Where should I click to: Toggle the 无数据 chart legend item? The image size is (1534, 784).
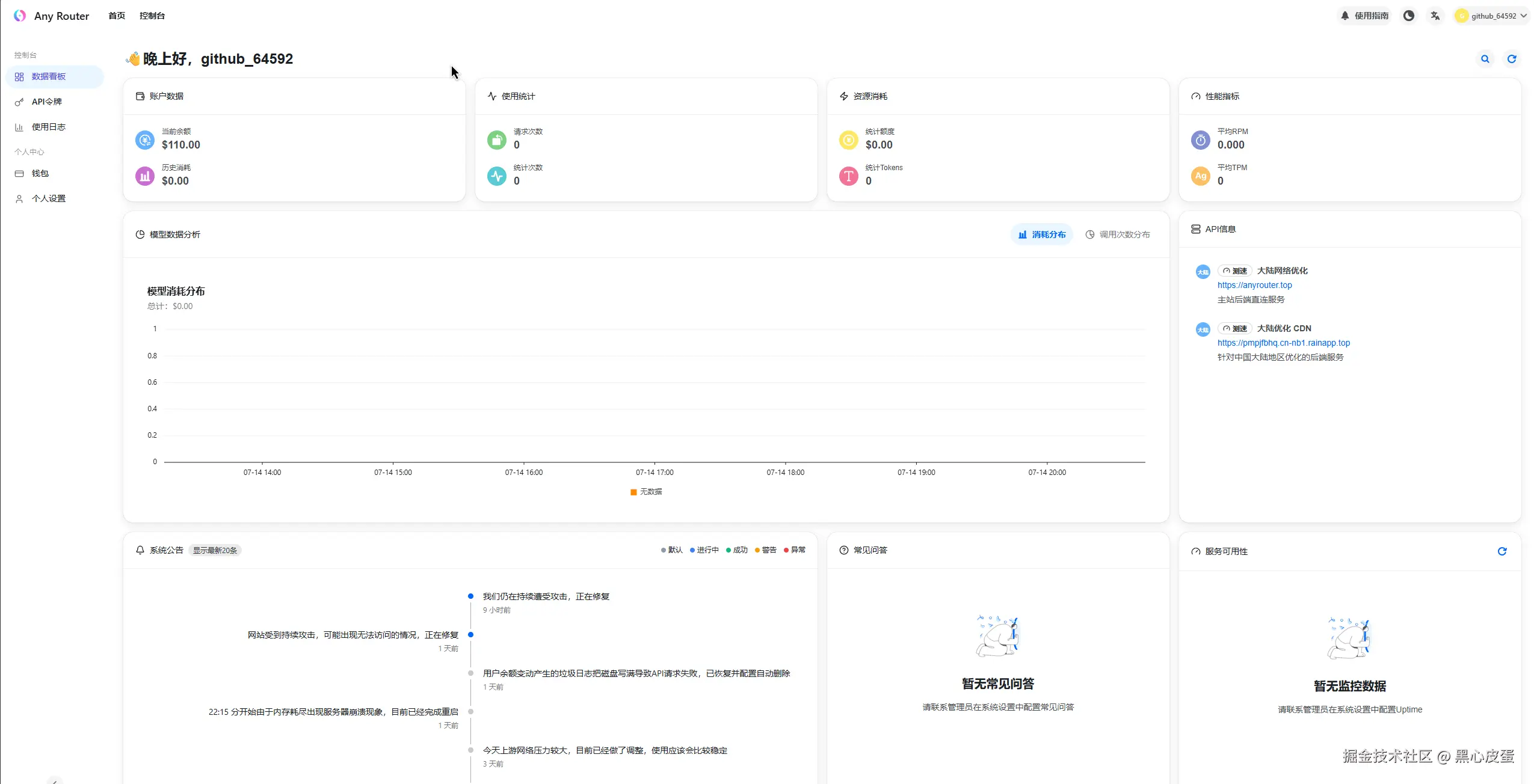646,492
